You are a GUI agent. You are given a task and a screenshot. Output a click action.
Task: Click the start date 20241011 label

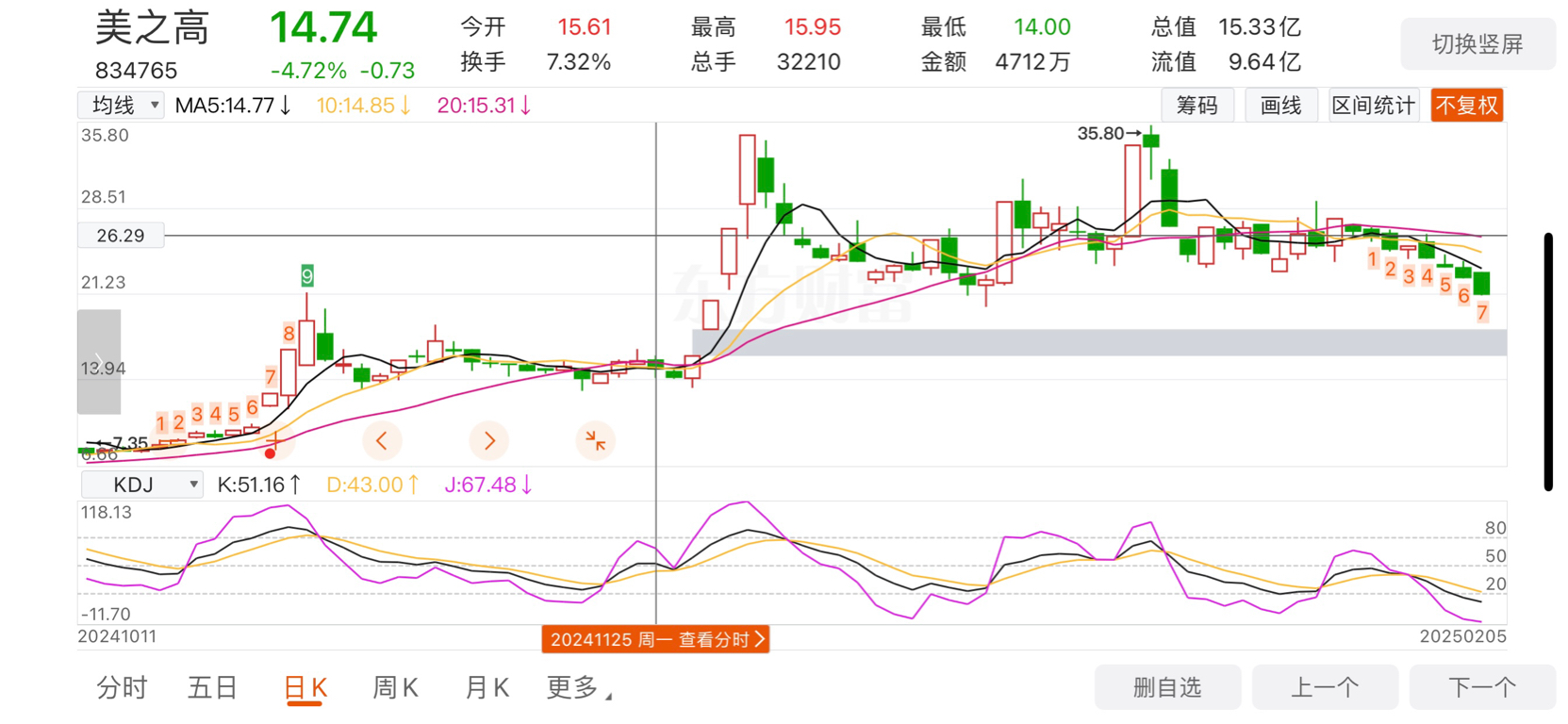117,636
